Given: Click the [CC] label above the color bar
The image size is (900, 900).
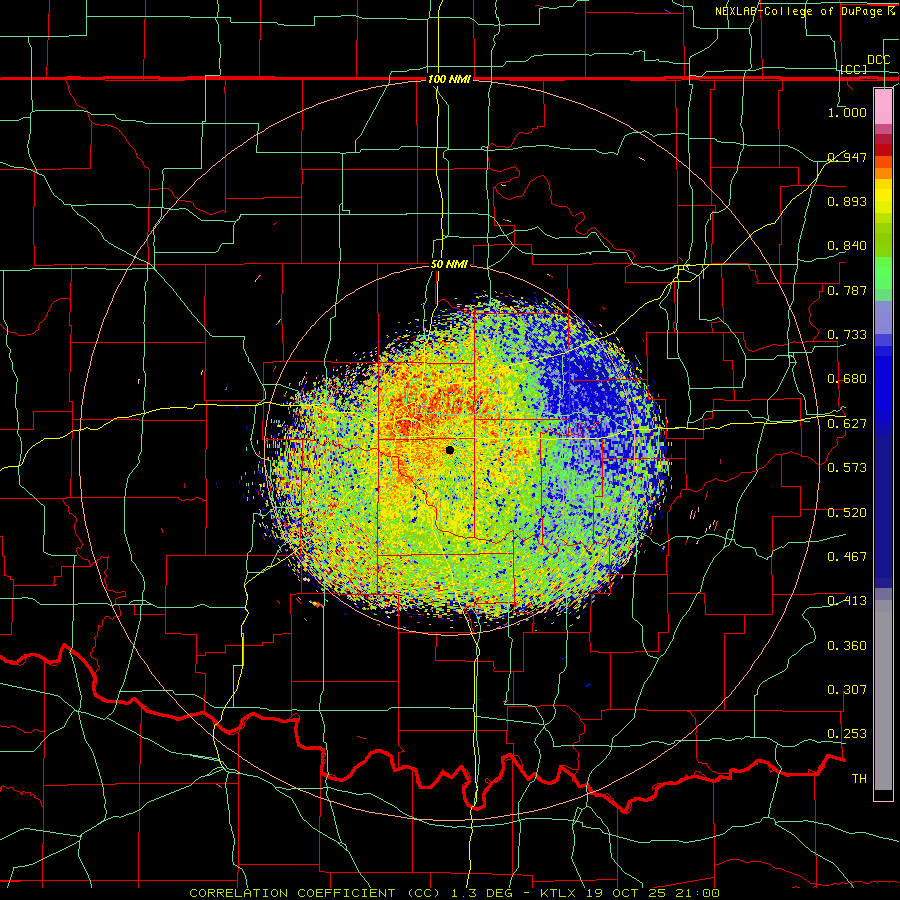Looking at the screenshot, I should click(854, 69).
